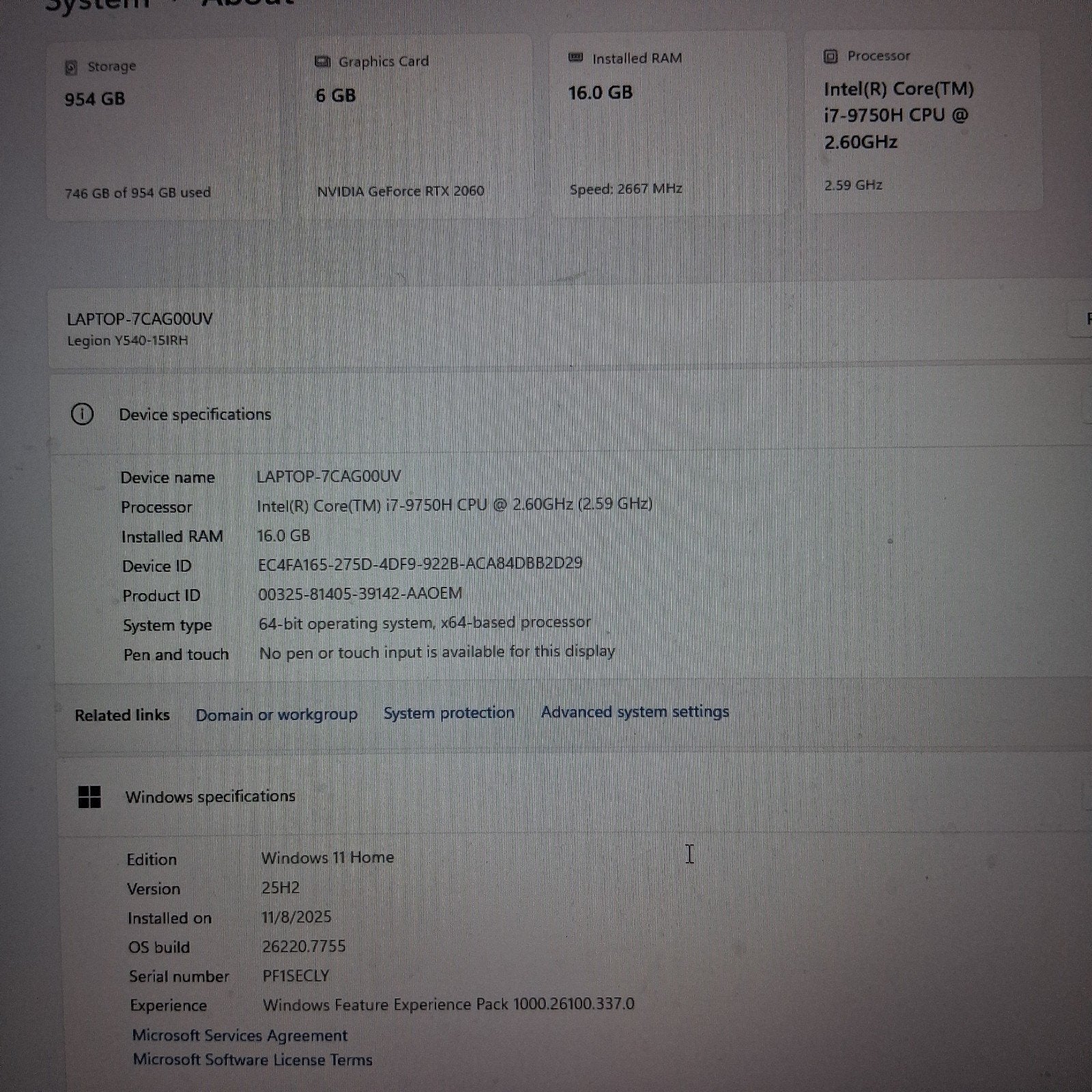This screenshot has width=1092, height=1092.
Task: Click the Installed on date 11/8/2025
Action: [x=297, y=917]
